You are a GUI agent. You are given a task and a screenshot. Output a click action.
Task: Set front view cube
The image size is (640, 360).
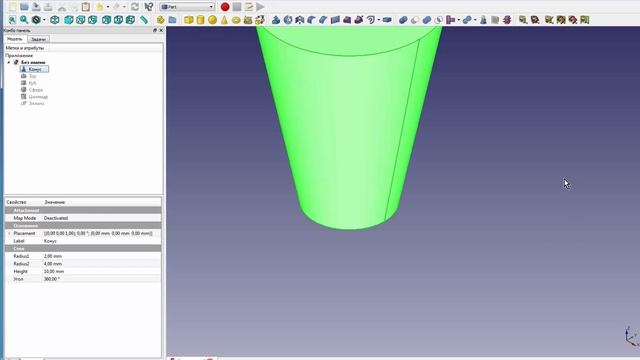69,20
